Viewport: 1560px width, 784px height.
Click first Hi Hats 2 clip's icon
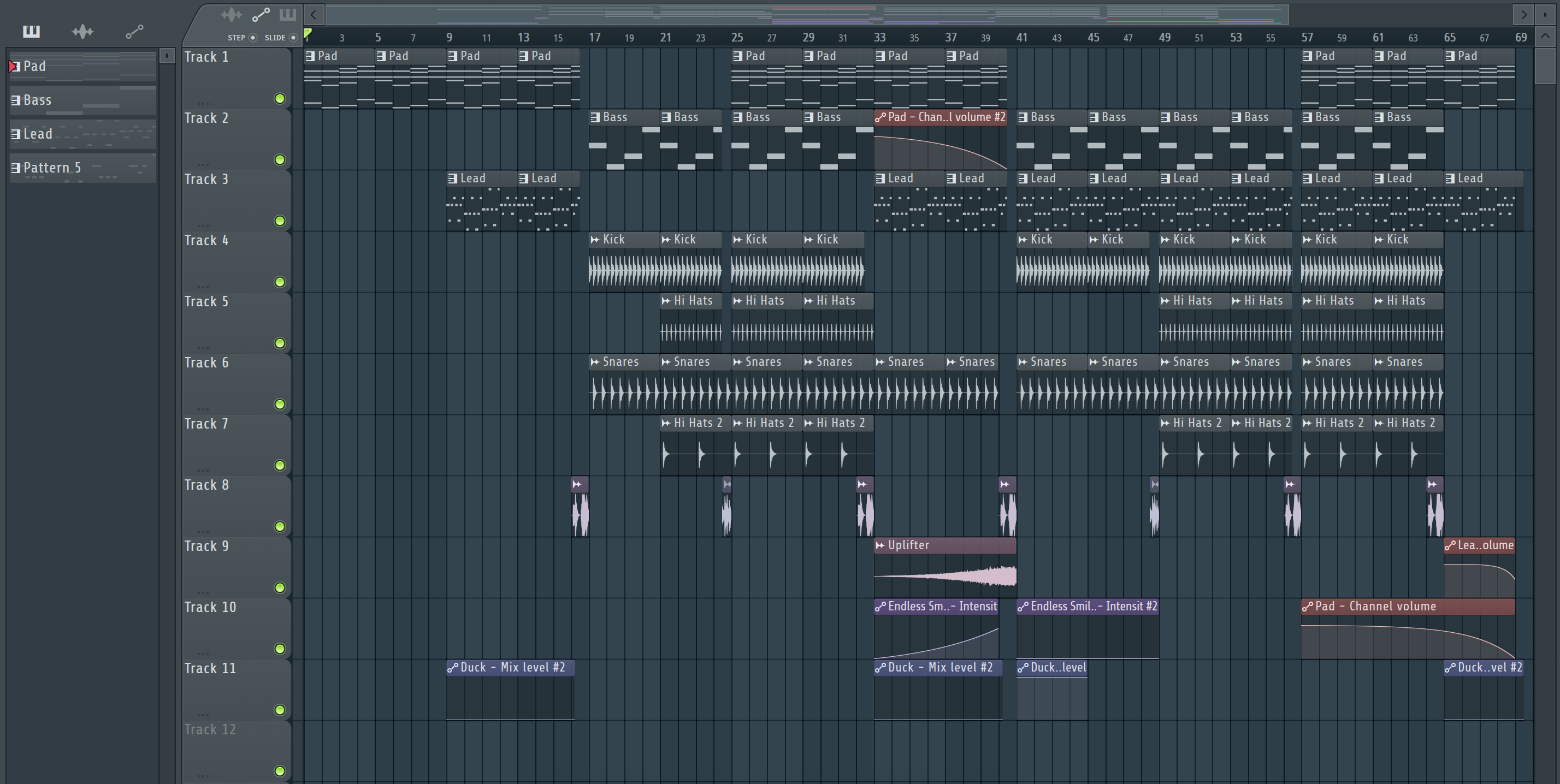(666, 423)
